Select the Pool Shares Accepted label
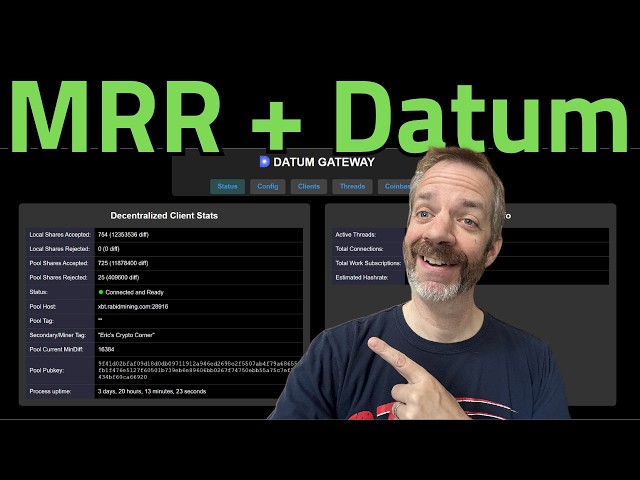 59,263
